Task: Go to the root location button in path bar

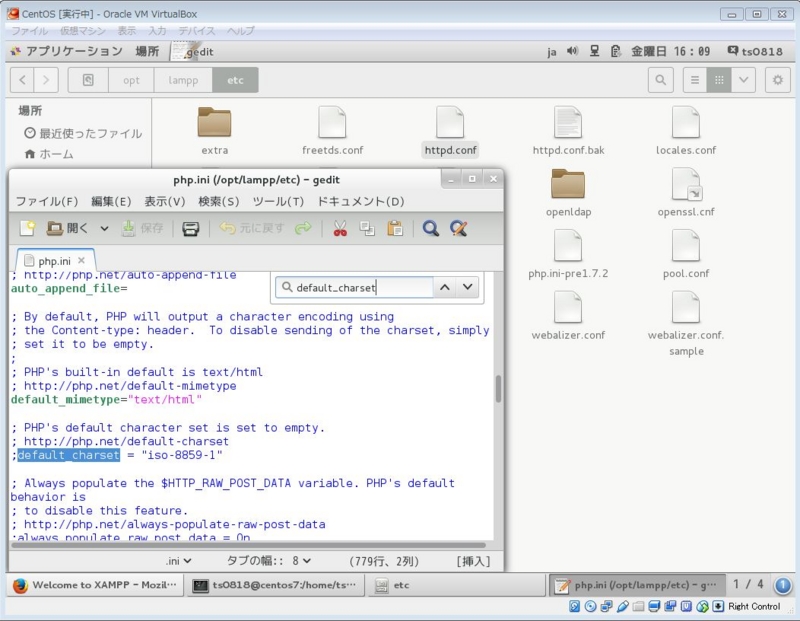Action: pos(88,80)
